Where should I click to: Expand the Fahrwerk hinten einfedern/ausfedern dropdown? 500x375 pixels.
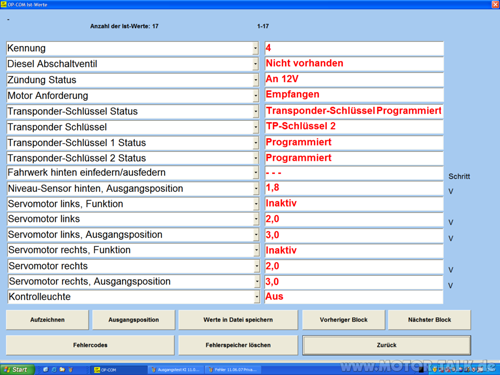(256, 173)
